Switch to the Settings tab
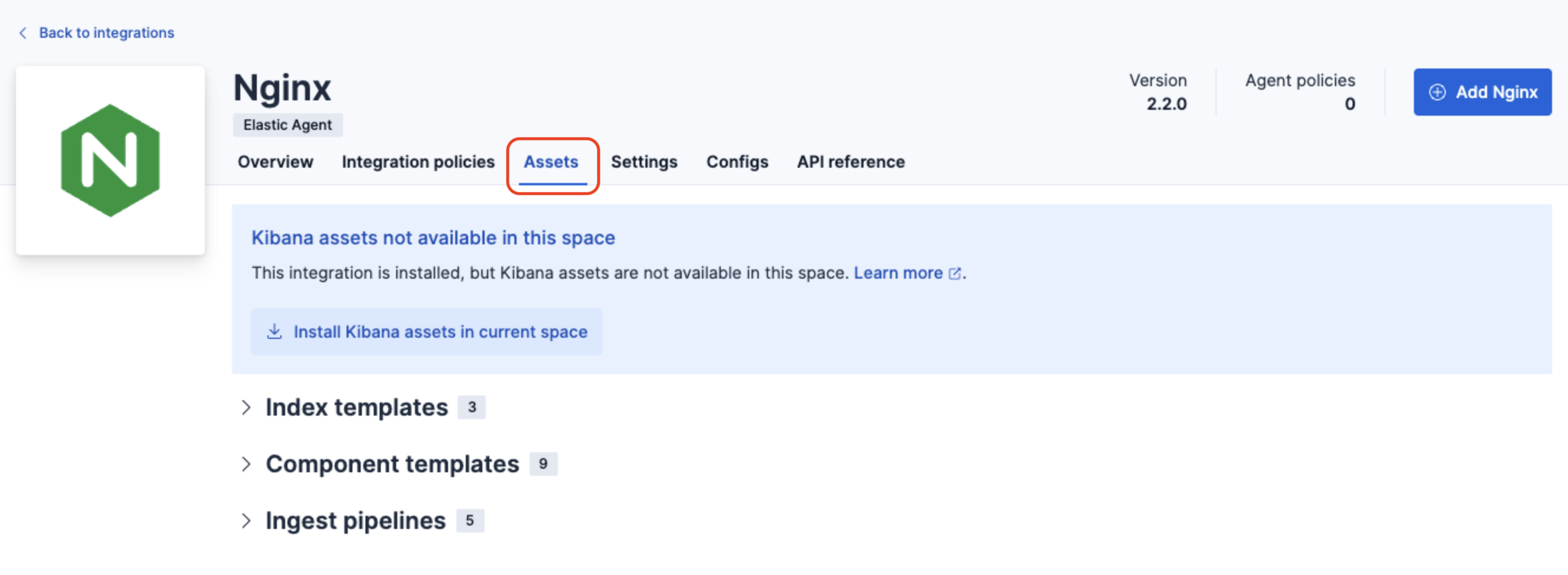The width and height of the screenshot is (1568, 575). (644, 162)
